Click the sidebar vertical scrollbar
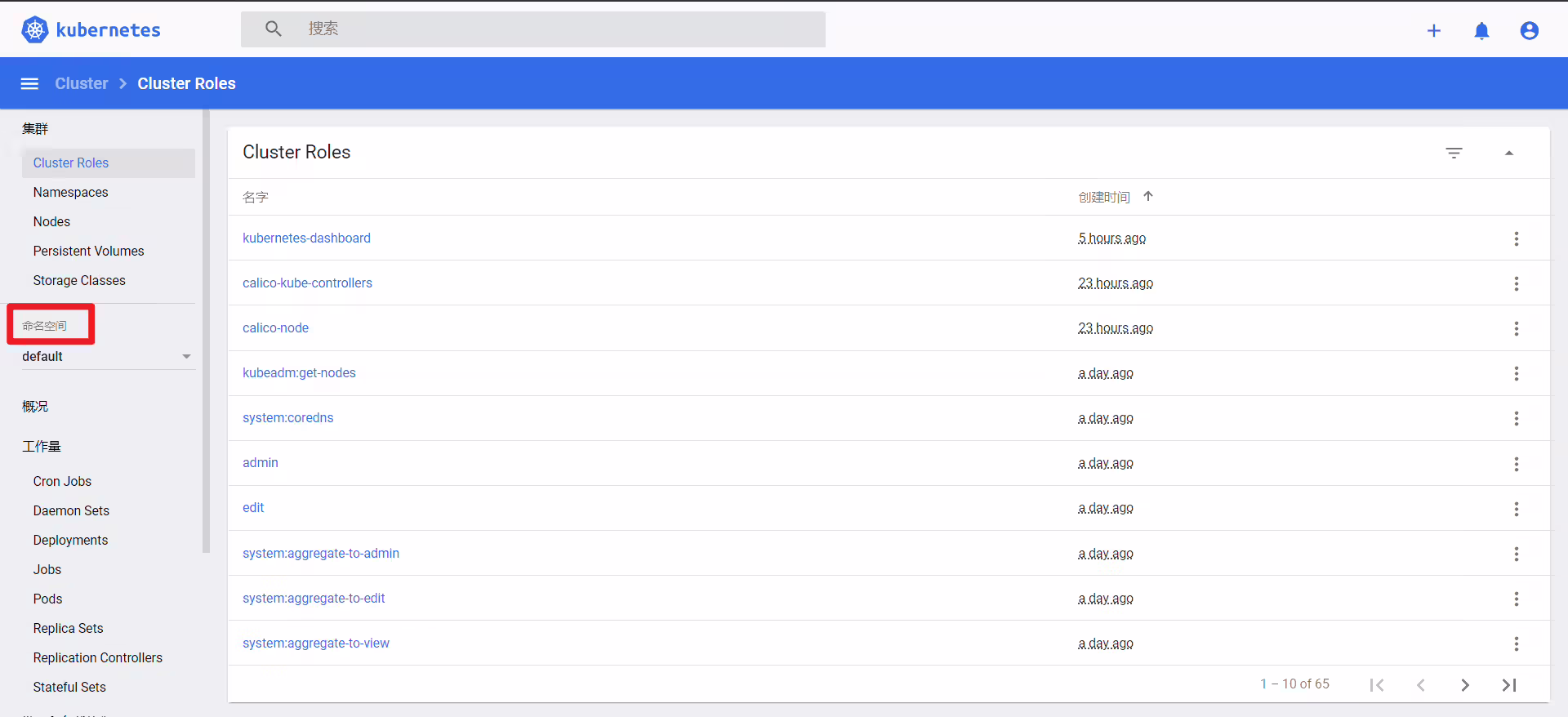Image resolution: width=1568 pixels, height=717 pixels. pos(207,331)
